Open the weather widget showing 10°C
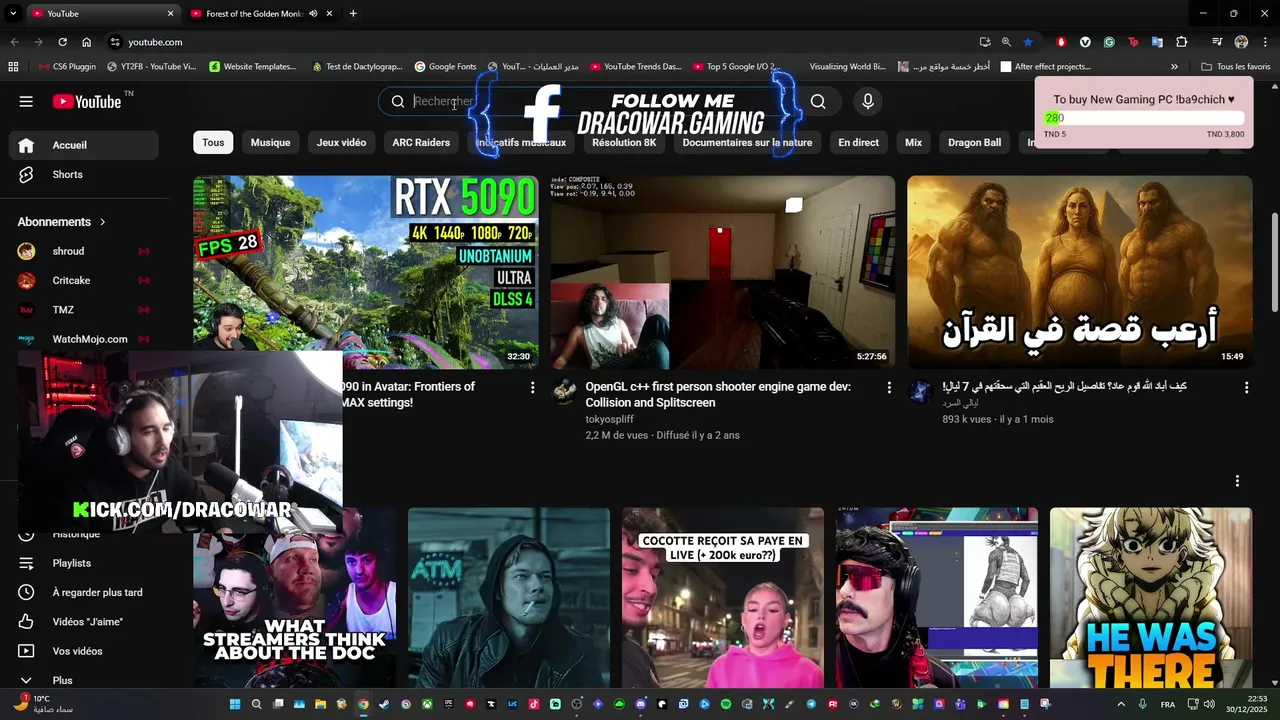Screen dimensions: 1280x720 pos(45,704)
